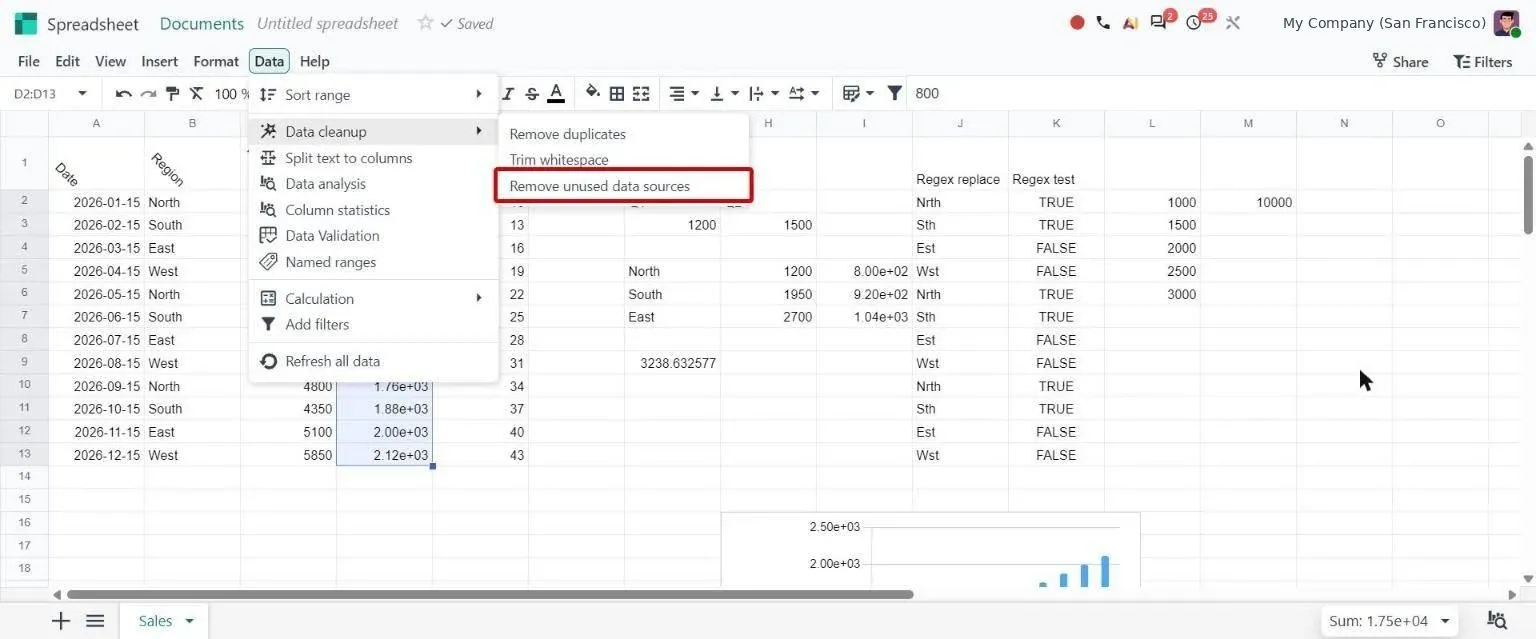This screenshot has width=1536, height=639.
Task: Select Trim whitespace option
Action: click(623, 160)
